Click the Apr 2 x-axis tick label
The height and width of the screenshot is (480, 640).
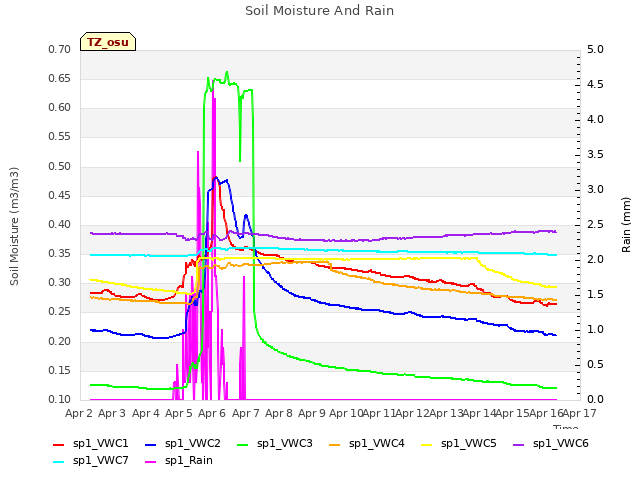(x=79, y=413)
